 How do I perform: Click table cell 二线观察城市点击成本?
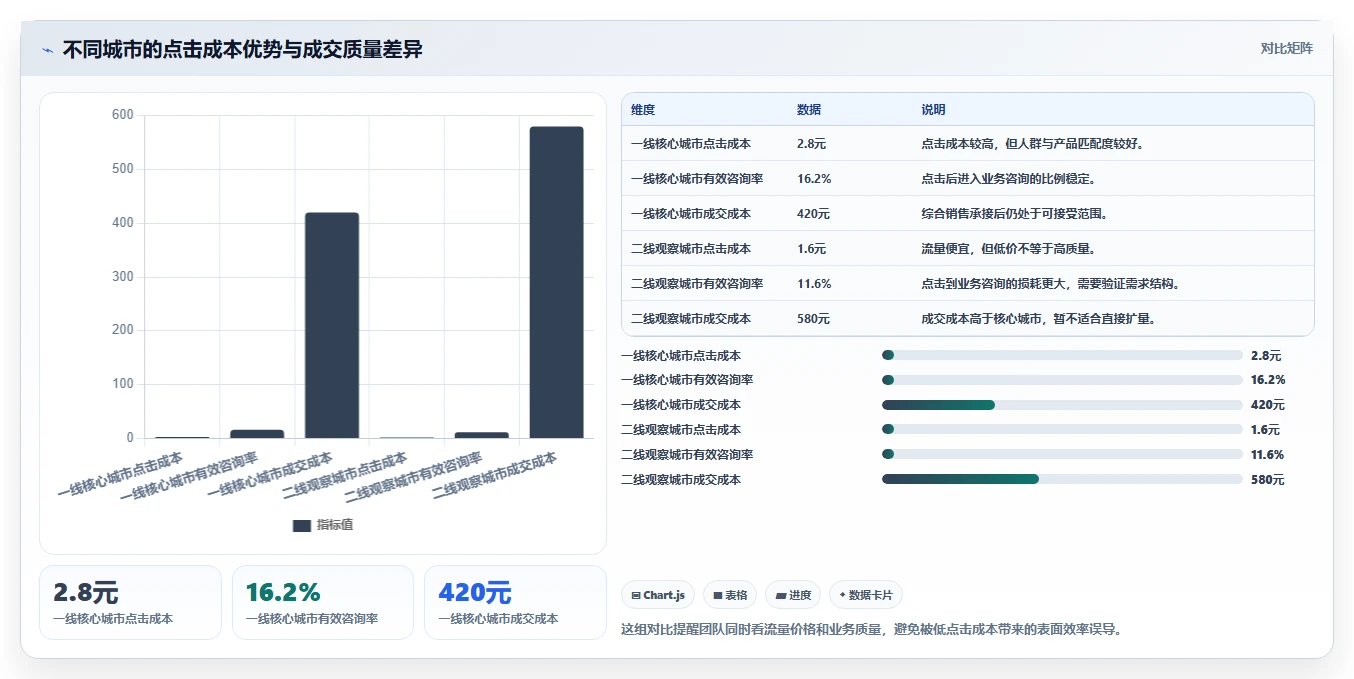coord(691,249)
